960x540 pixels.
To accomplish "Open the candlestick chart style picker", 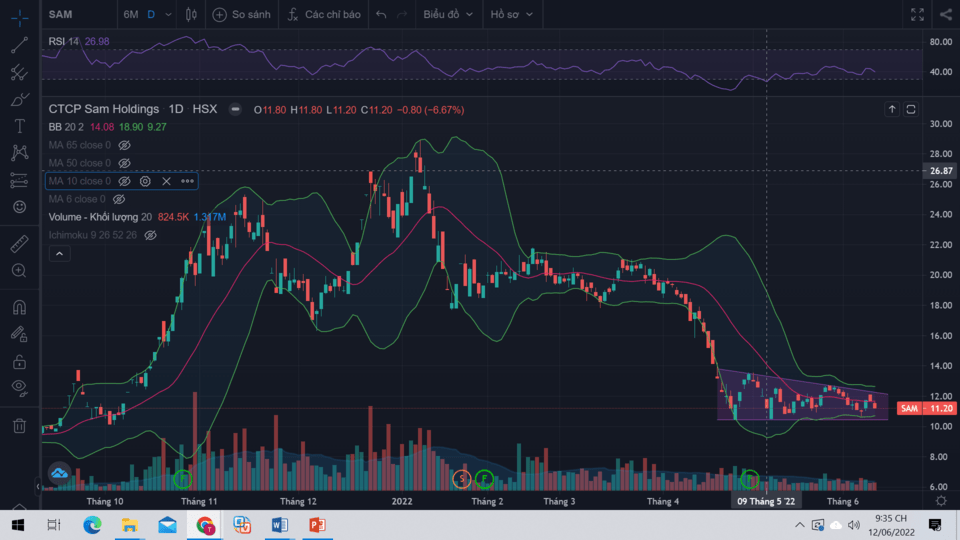I will 189,15.
